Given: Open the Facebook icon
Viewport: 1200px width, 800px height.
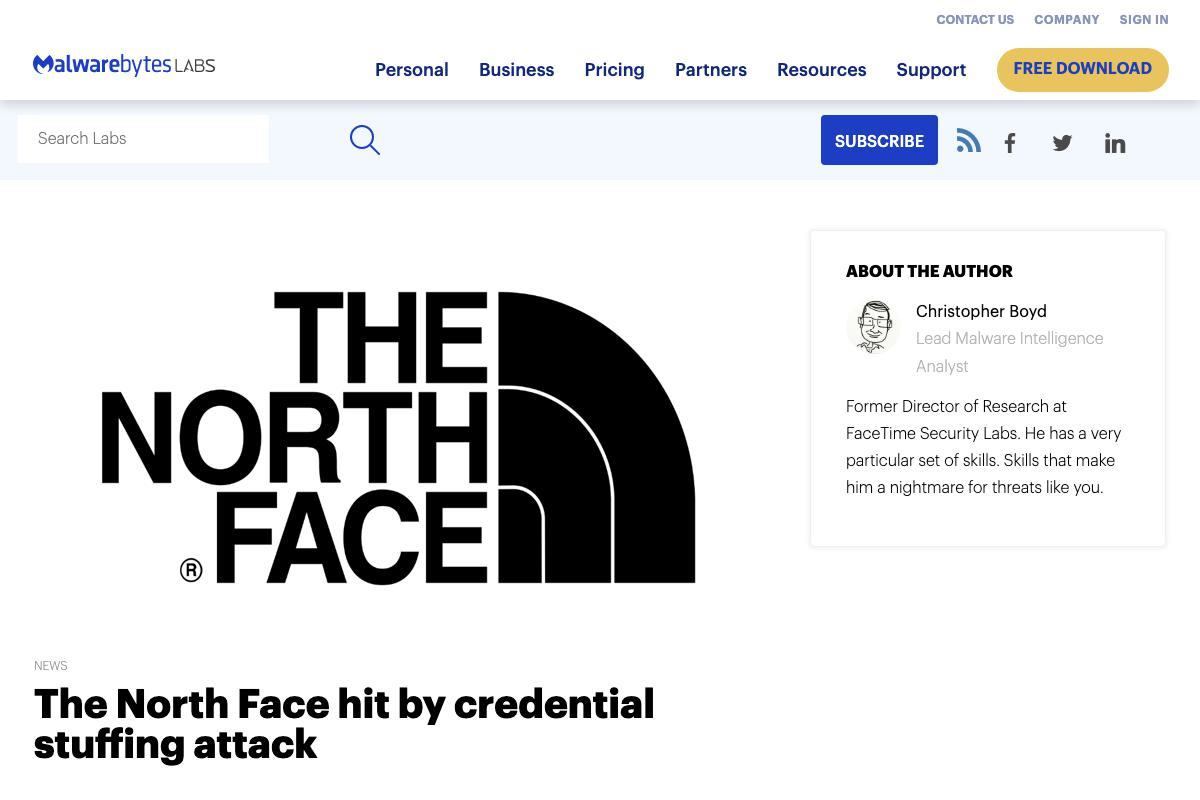Looking at the screenshot, I should (x=1010, y=143).
